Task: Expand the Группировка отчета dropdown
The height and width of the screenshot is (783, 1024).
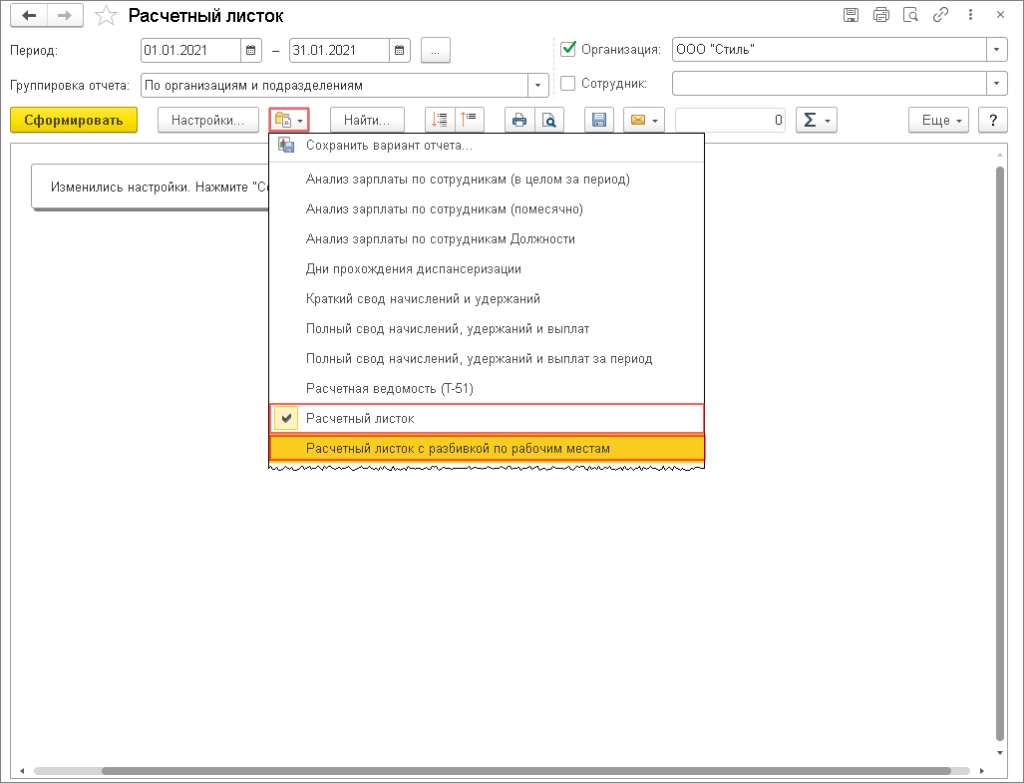Action: 540,85
